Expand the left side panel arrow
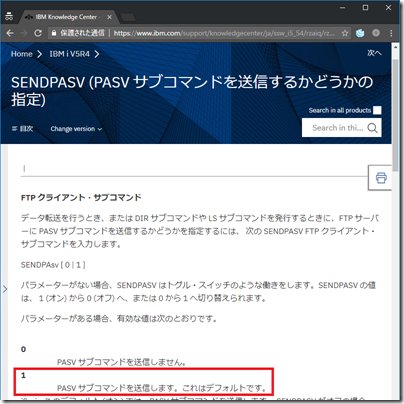Screen dimensions: 404x404 tap(5, 289)
